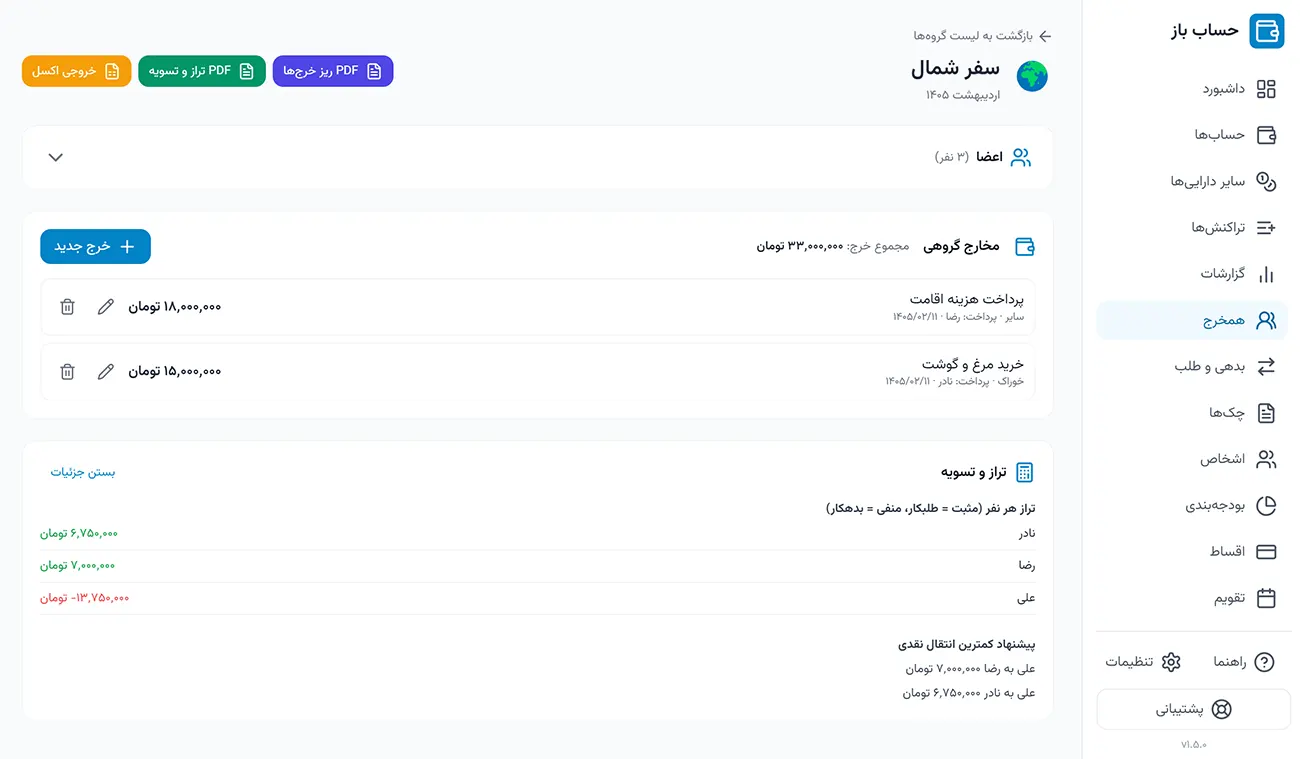This screenshot has height=759, width=1300.
Task: Open بدهی و طلب menu item
Action: (1192, 367)
